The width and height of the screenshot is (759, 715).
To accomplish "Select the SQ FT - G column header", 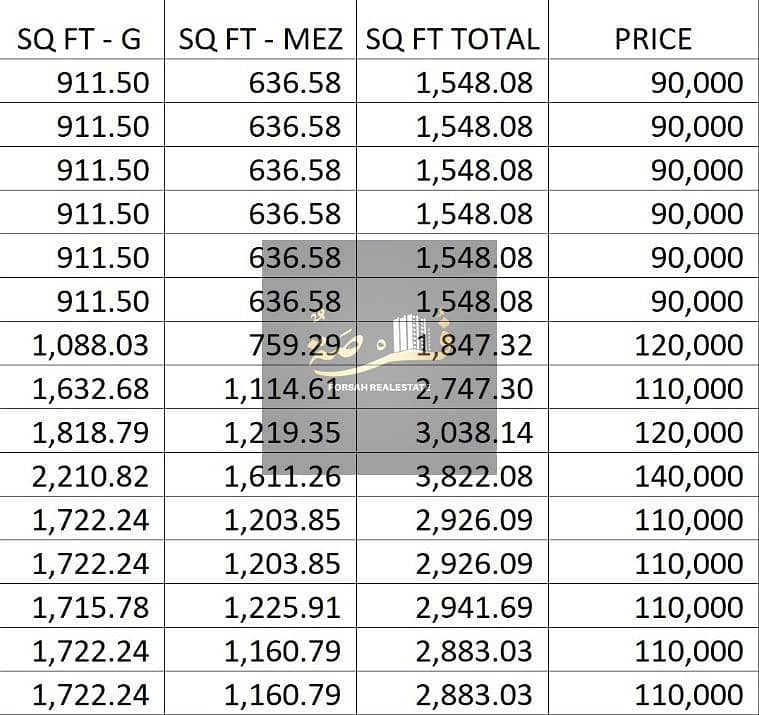I will click(x=82, y=30).
